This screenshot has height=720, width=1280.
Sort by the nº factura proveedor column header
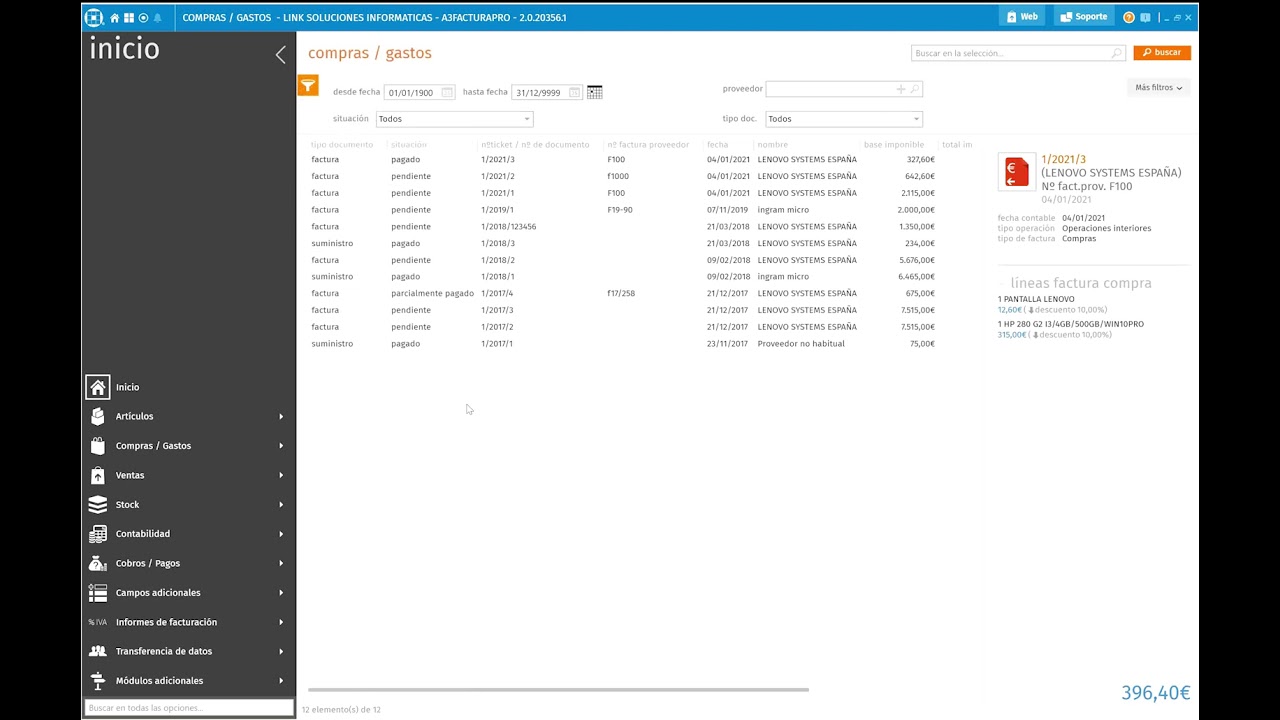[x=648, y=145]
